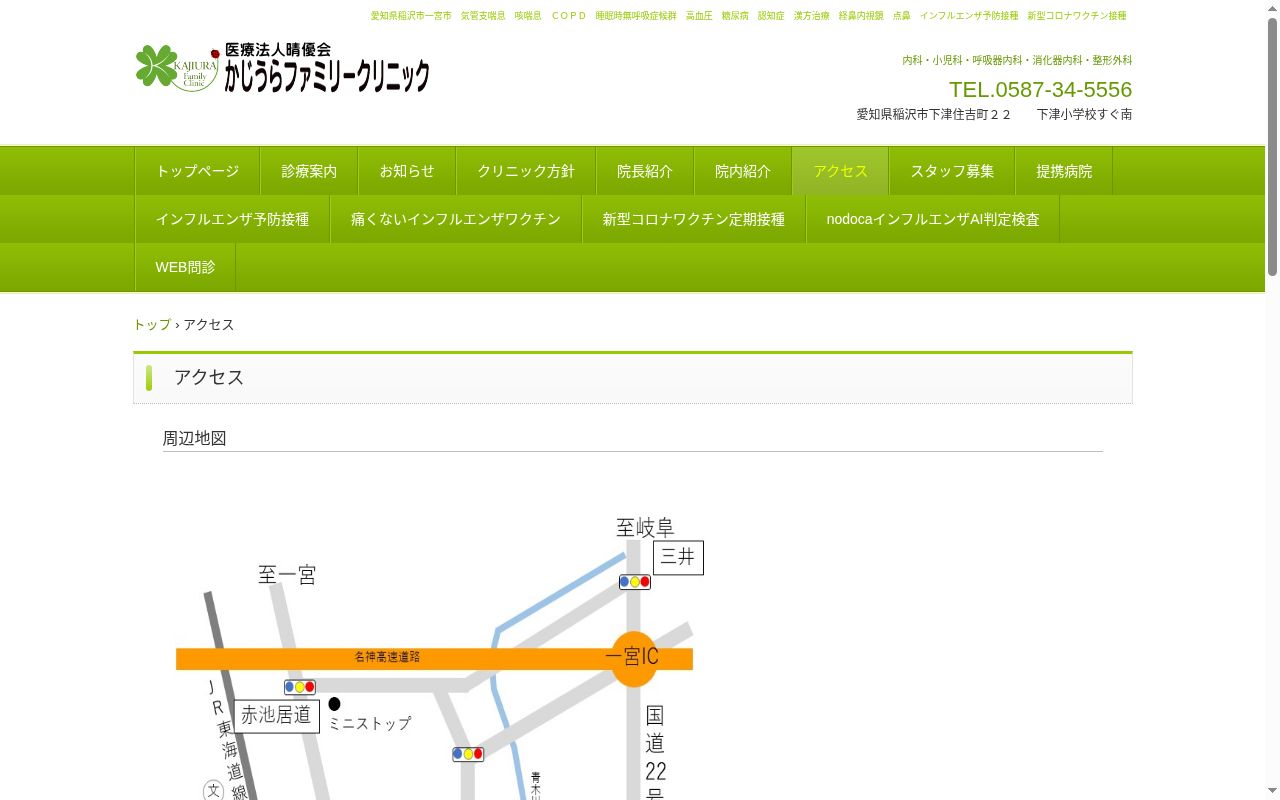Click the 咳喘息 top link
Viewport: 1280px width, 800px height.
pyautogui.click(x=528, y=16)
